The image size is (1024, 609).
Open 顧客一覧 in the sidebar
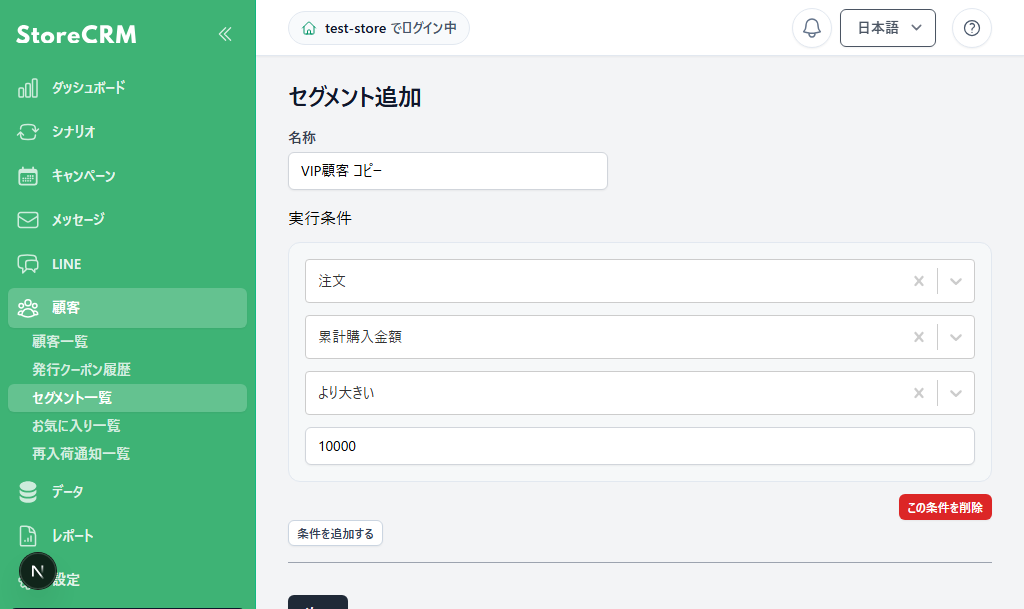coord(60,341)
